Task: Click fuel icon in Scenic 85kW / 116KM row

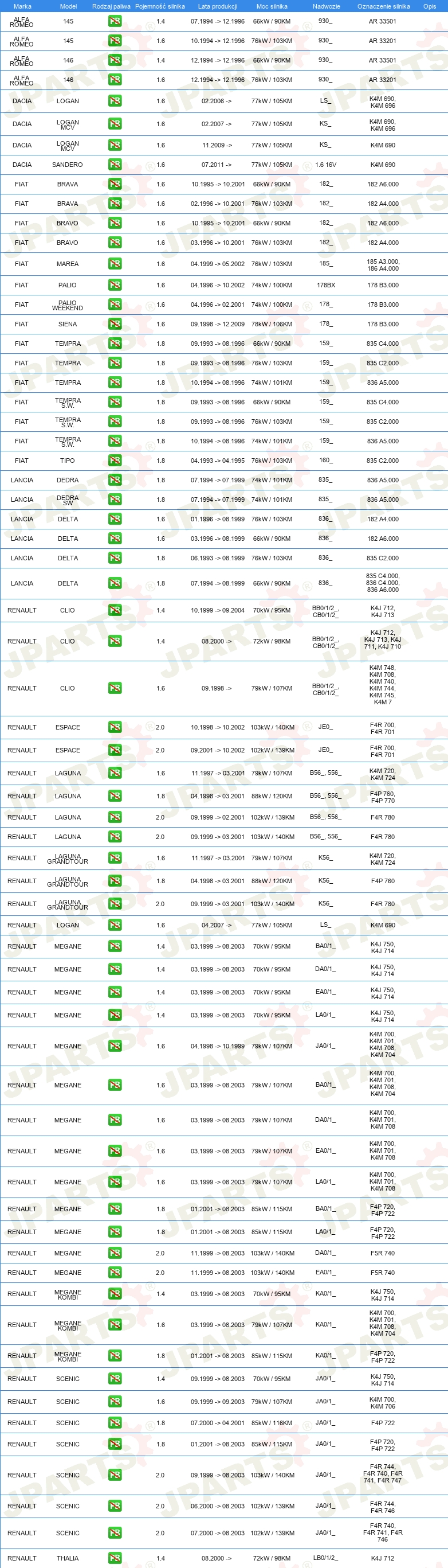Action: pyautogui.click(x=115, y=1422)
